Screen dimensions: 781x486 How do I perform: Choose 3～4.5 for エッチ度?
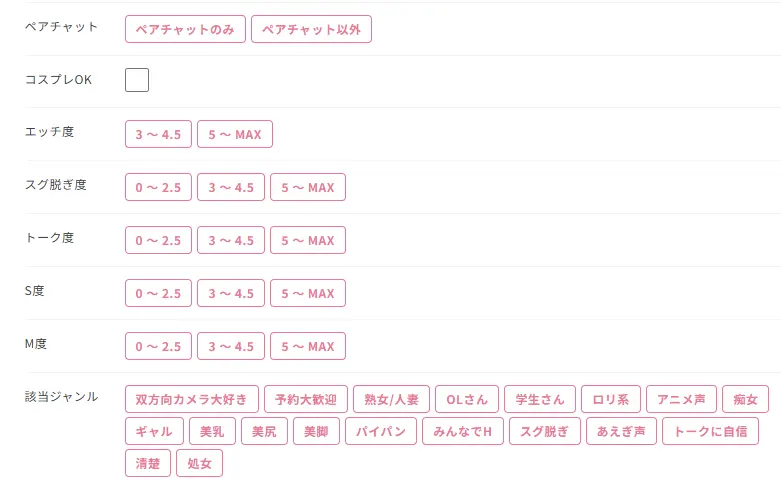158,134
